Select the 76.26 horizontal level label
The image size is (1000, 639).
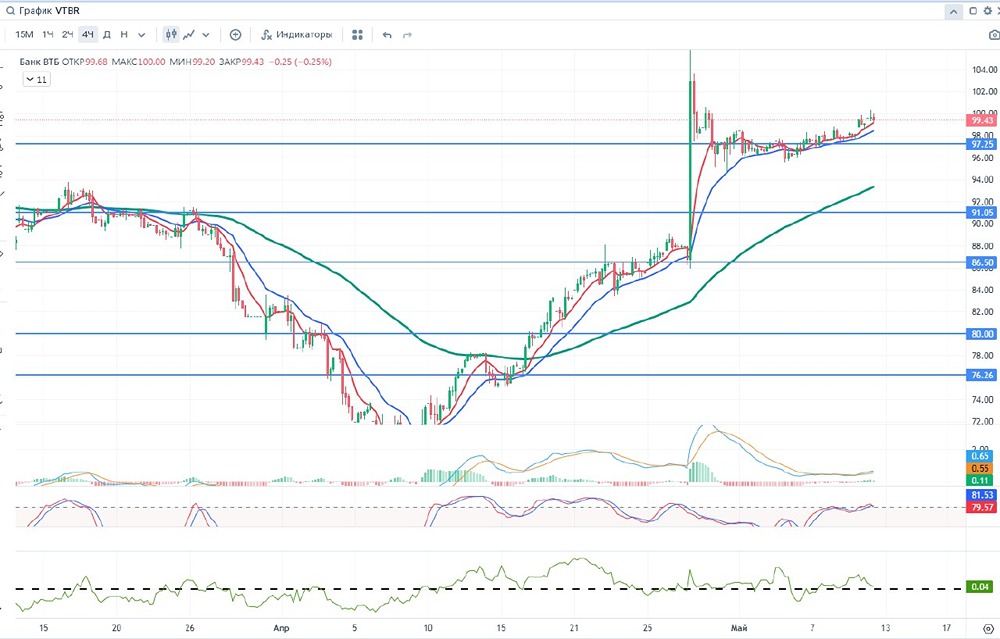click(982, 375)
